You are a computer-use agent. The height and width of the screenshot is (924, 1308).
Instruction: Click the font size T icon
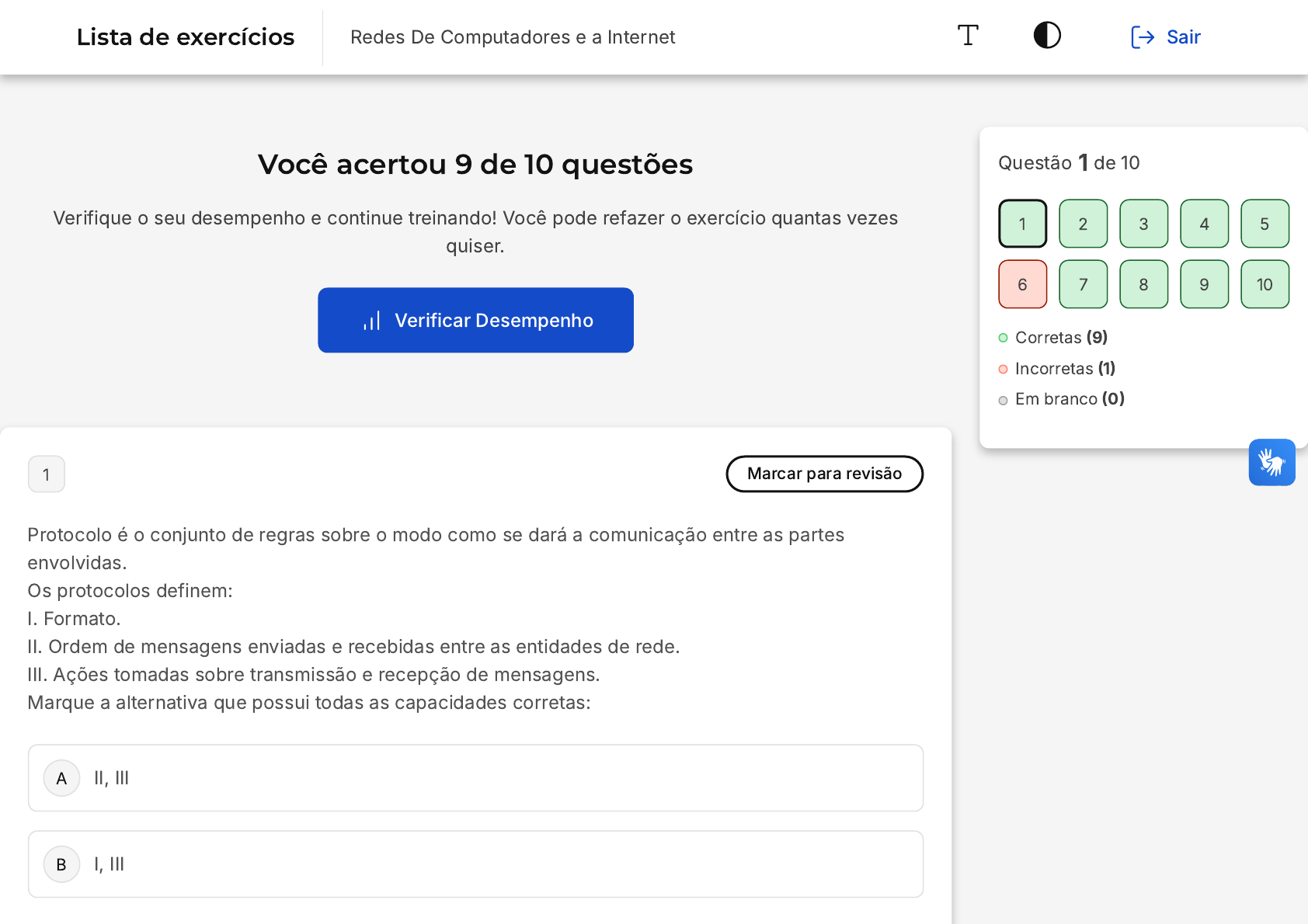click(x=968, y=36)
